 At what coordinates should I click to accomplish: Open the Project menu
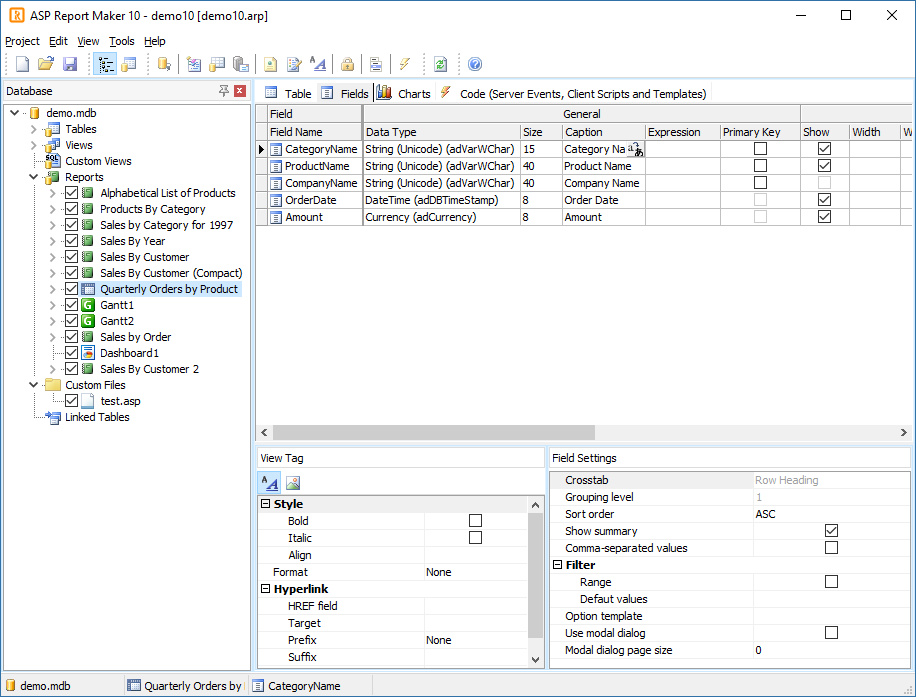(x=22, y=41)
